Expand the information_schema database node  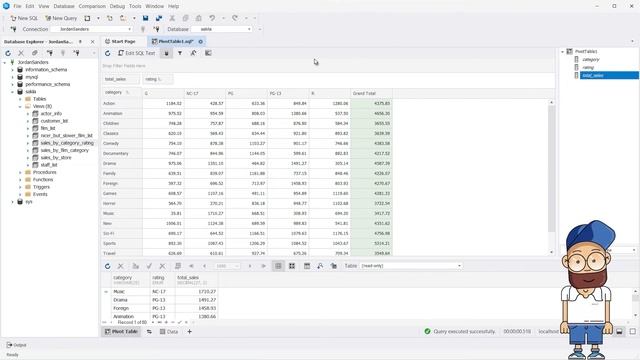coord(12,70)
